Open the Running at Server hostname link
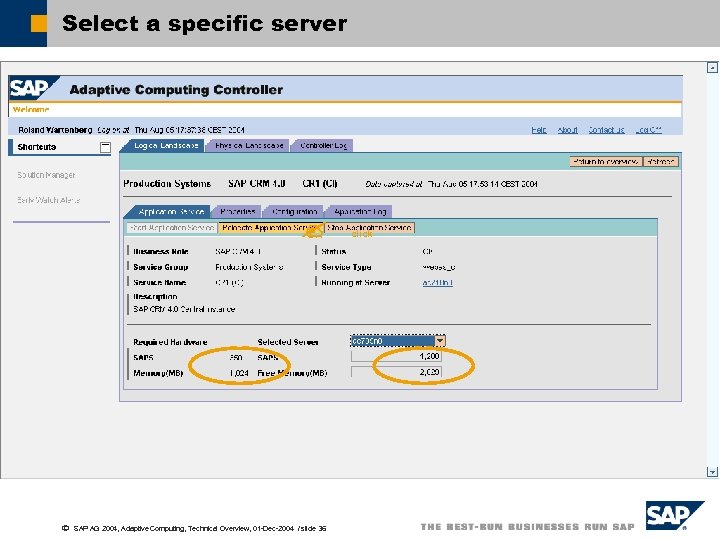This screenshot has height=540, width=720. (x=437, y=282)
